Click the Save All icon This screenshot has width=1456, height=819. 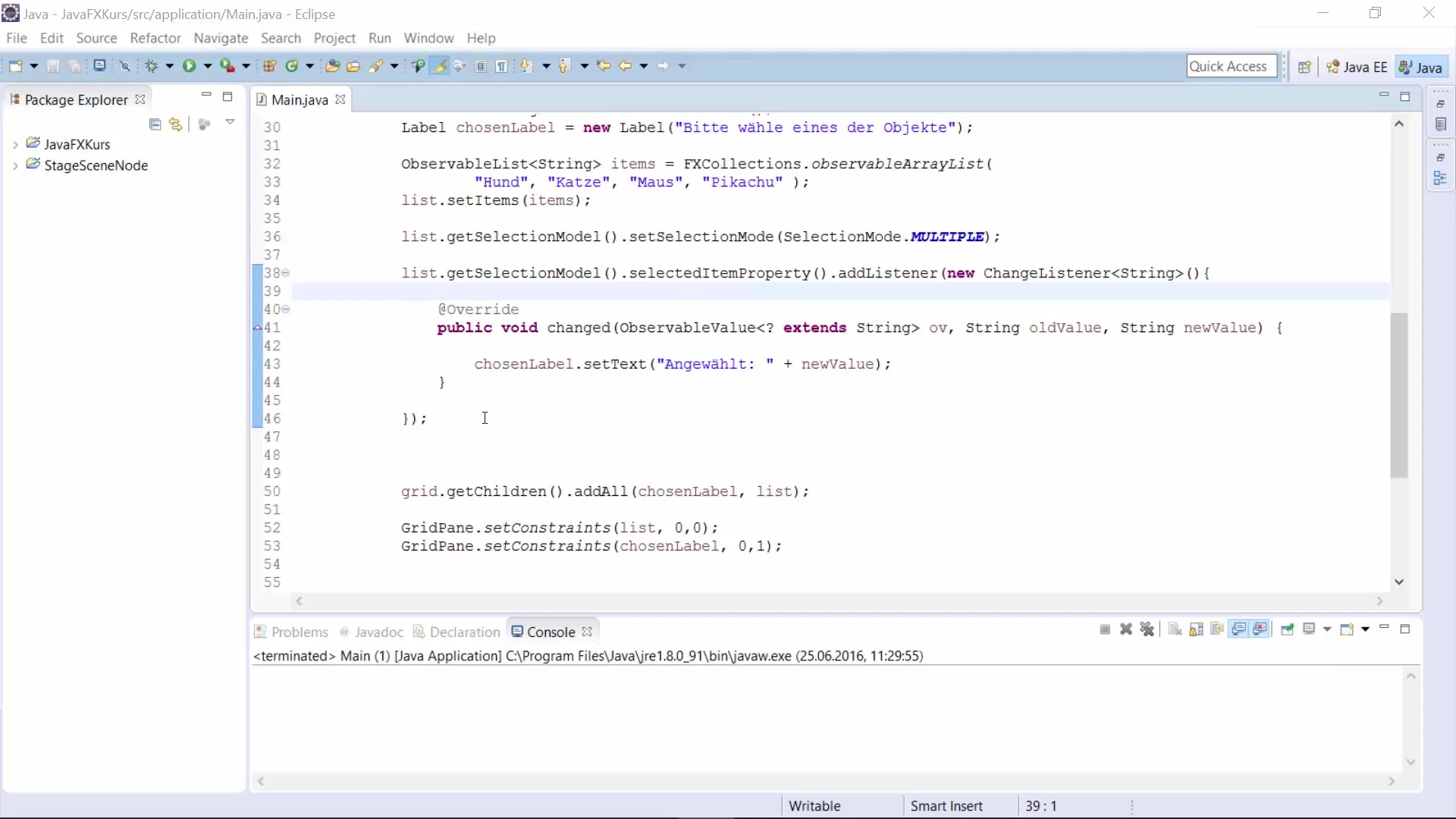click(x=74, y=66)
